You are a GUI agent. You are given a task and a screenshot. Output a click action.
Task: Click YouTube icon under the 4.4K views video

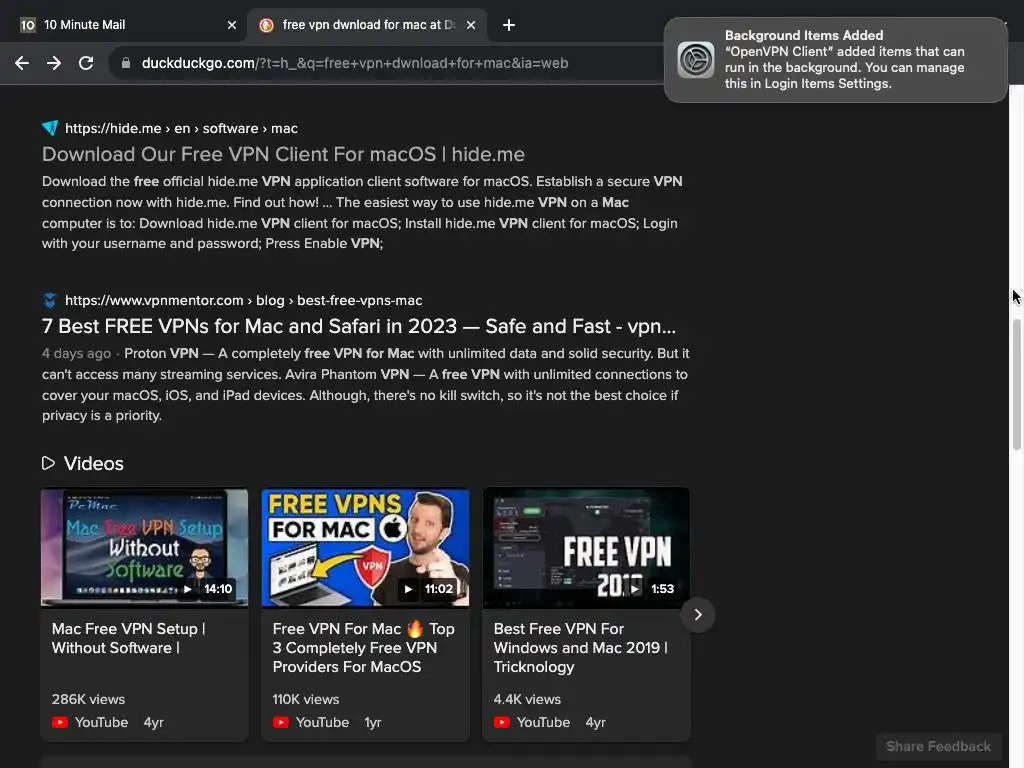point(502,722)
